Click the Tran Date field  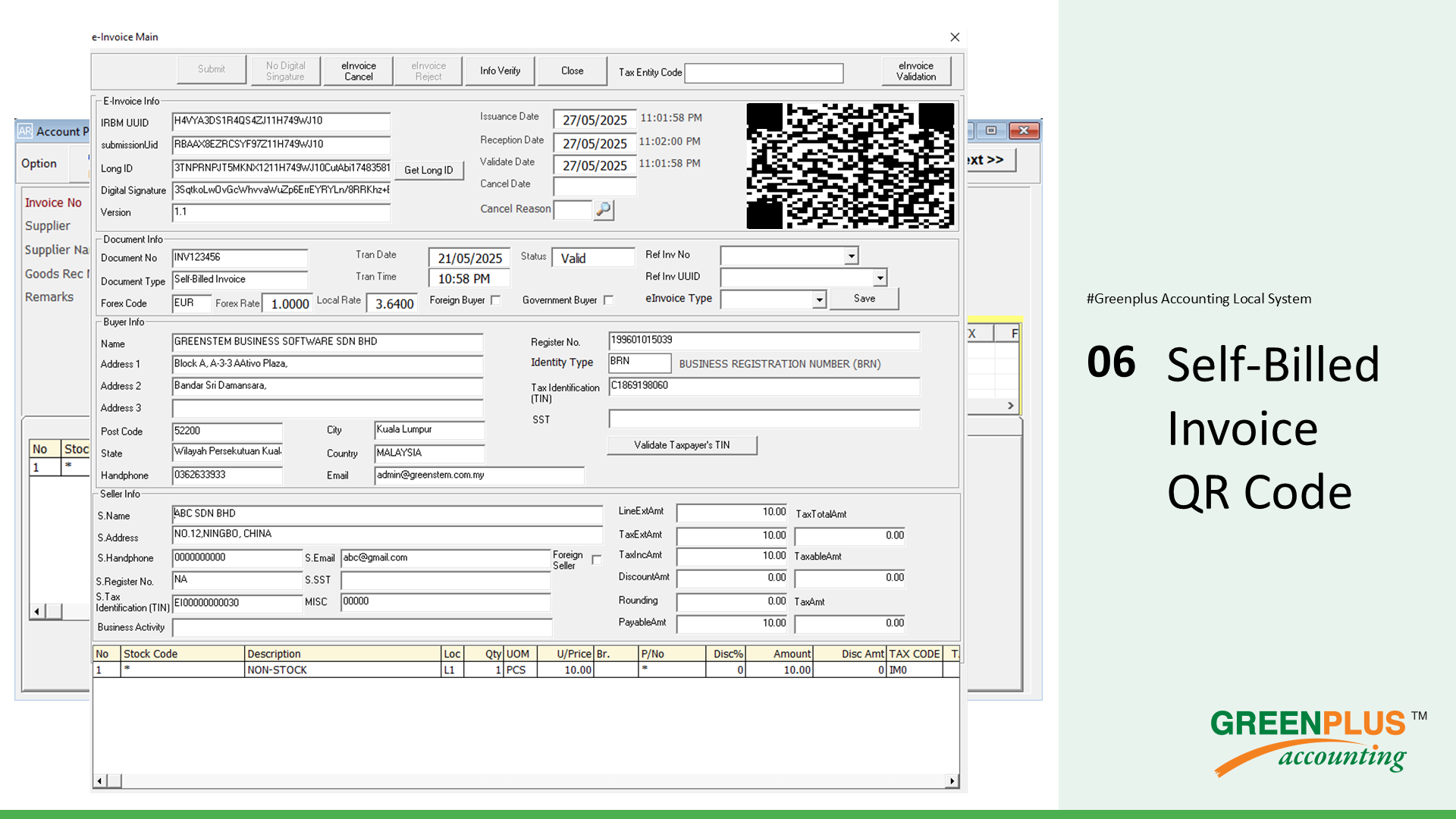469,259
